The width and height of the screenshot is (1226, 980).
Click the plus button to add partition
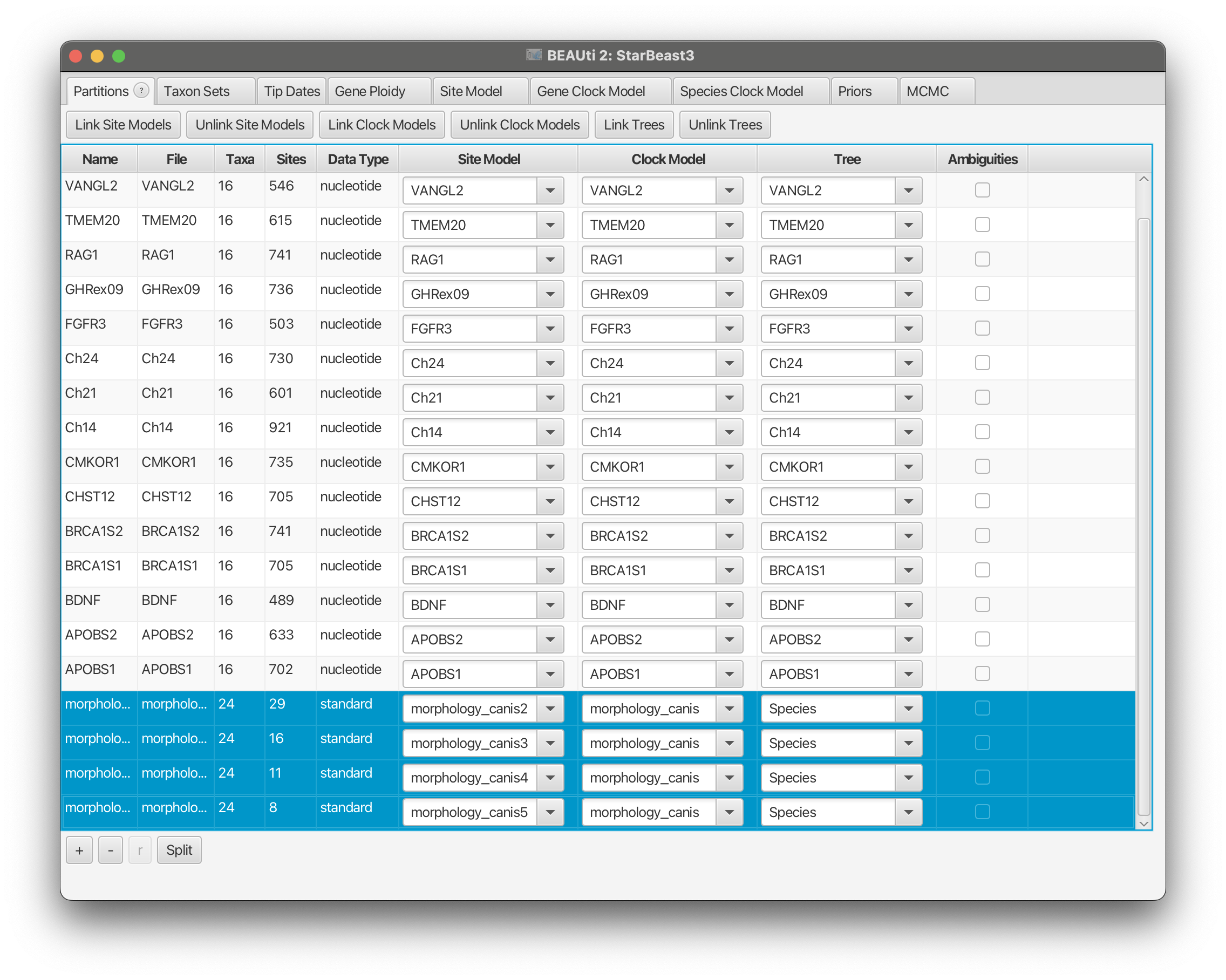tap(79, 850)
